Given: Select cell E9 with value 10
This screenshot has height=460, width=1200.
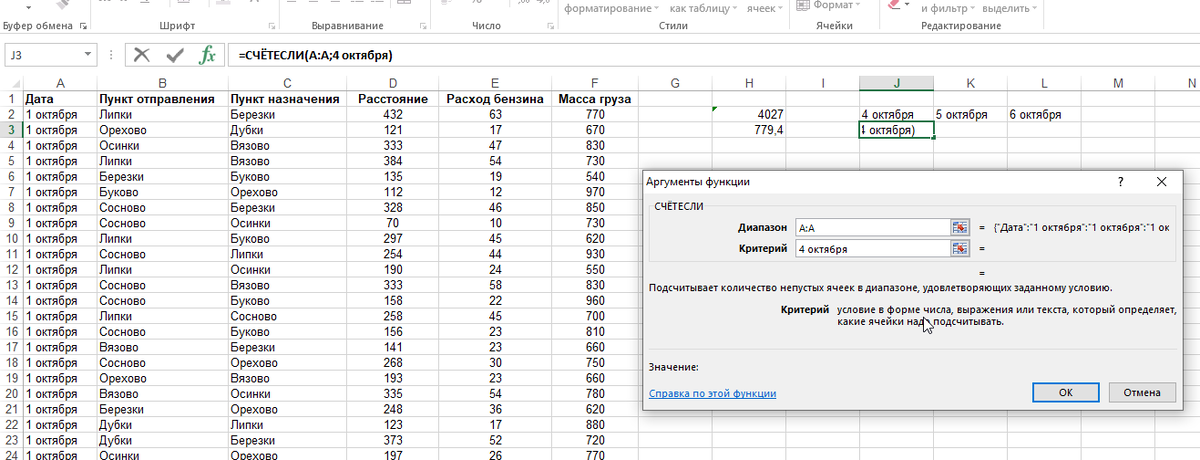Looking at the screenshot, I should point(495,223).
